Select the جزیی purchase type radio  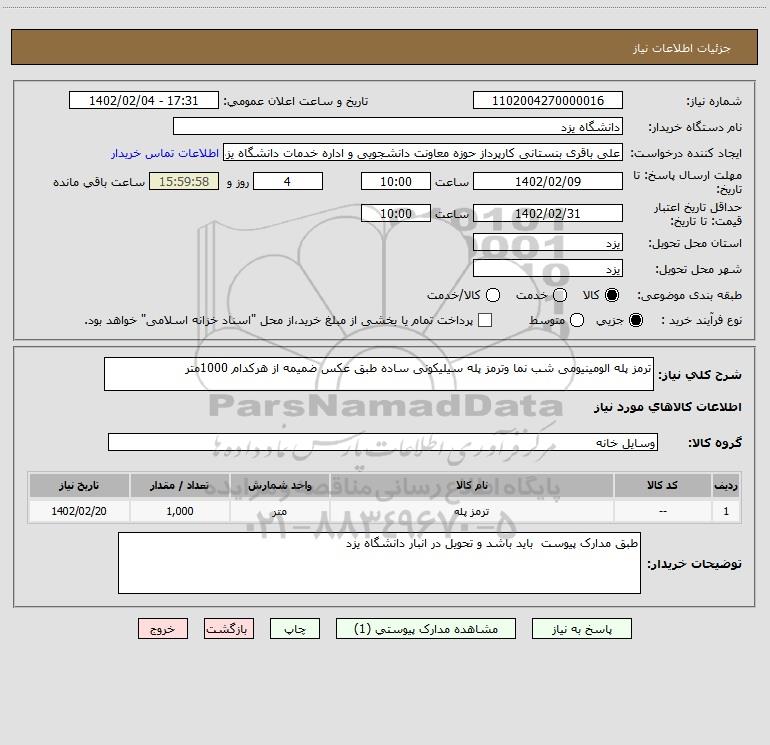(635, 320)
